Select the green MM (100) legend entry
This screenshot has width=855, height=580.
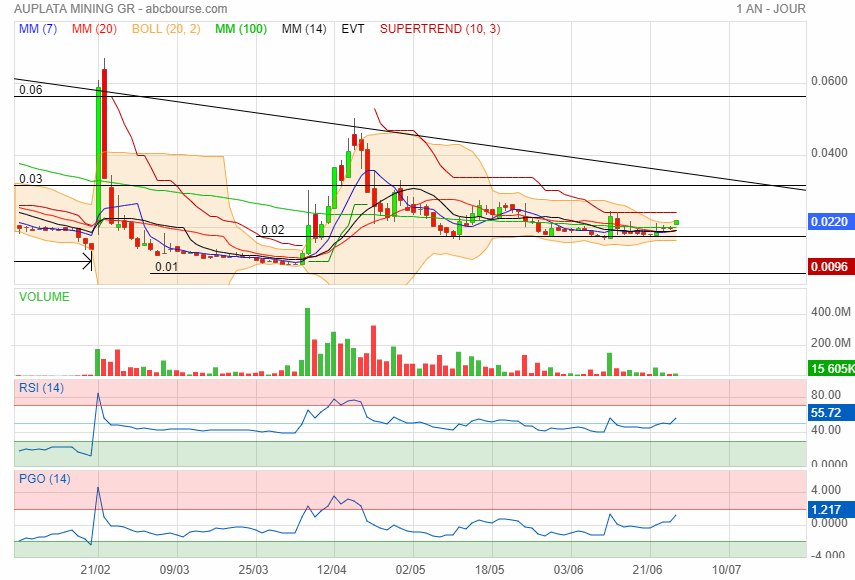(x=240, y=29)
